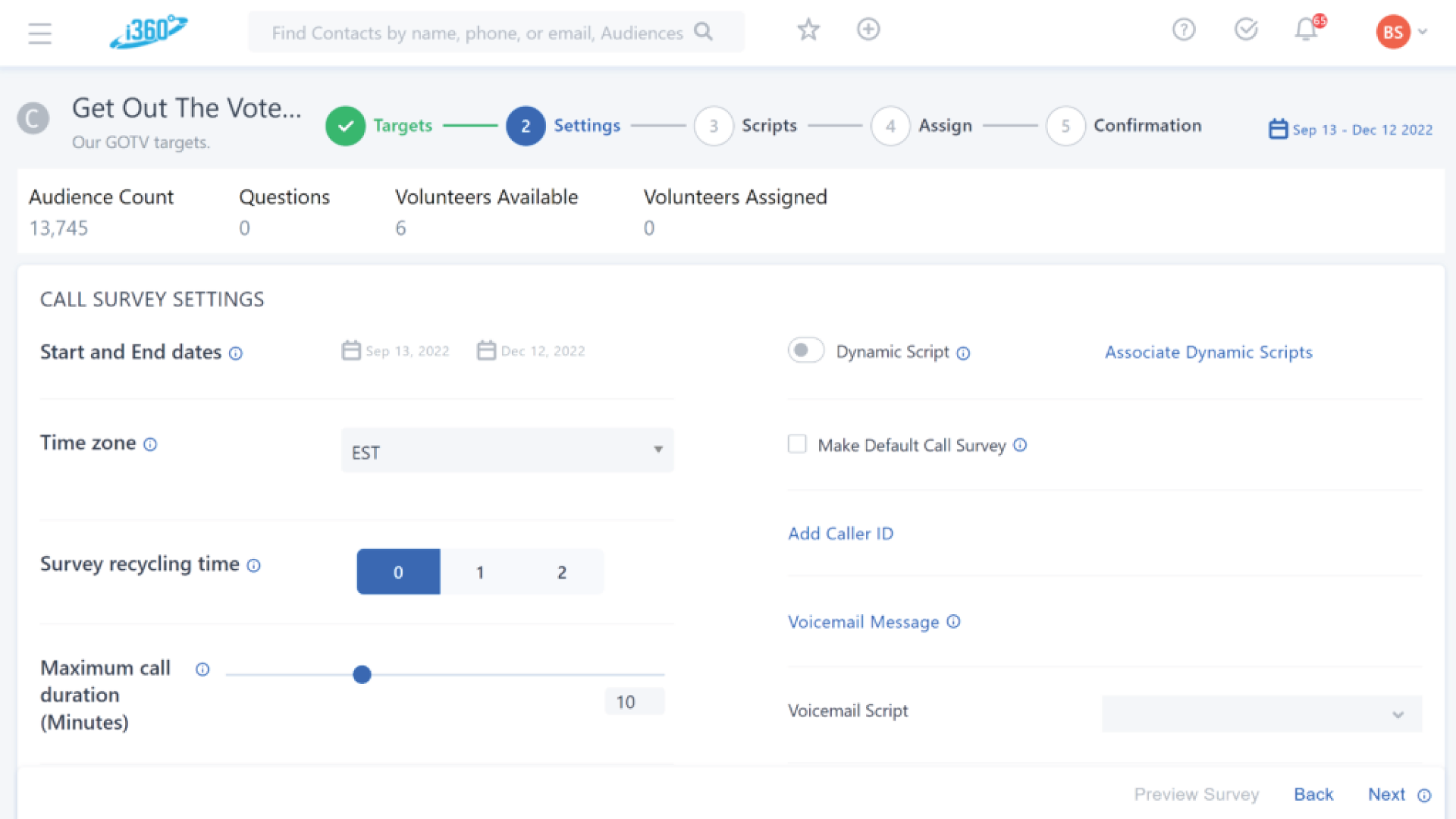Screen dimensions: 1456x819
Task: Open the hamburger navigation menu
Action: click(39, 33)
